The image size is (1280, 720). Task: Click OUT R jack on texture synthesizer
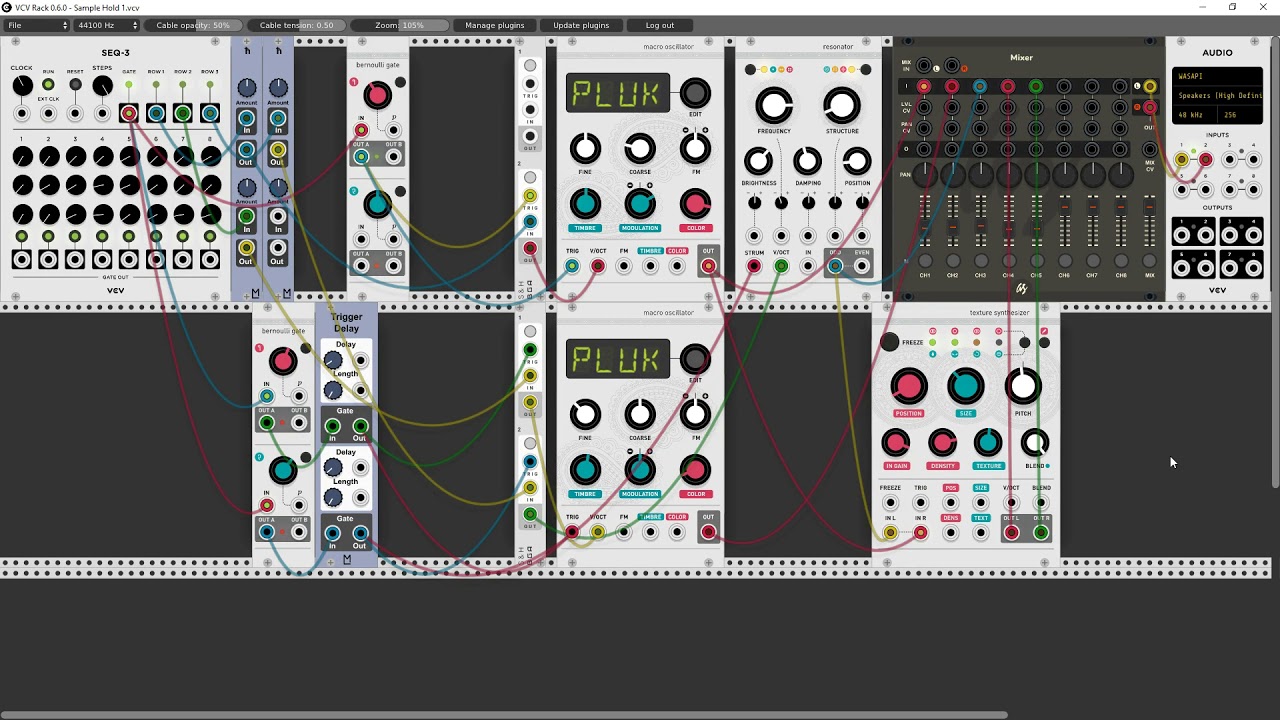pyautogui.click(x=1041, y=533)
